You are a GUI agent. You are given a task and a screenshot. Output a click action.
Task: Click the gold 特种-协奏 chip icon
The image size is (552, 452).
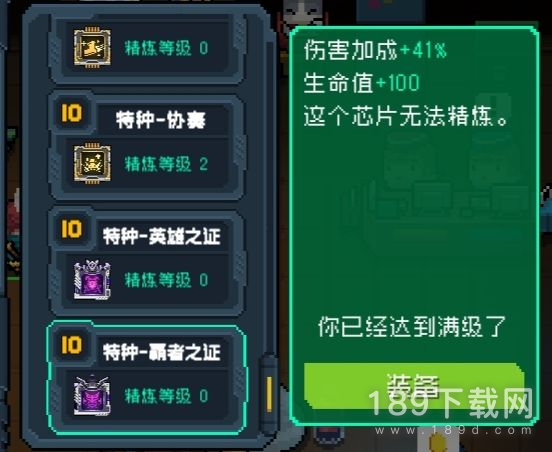pos(92,163)
